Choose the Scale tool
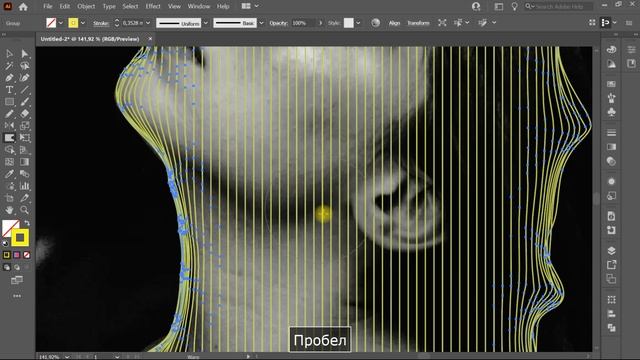 24,126
